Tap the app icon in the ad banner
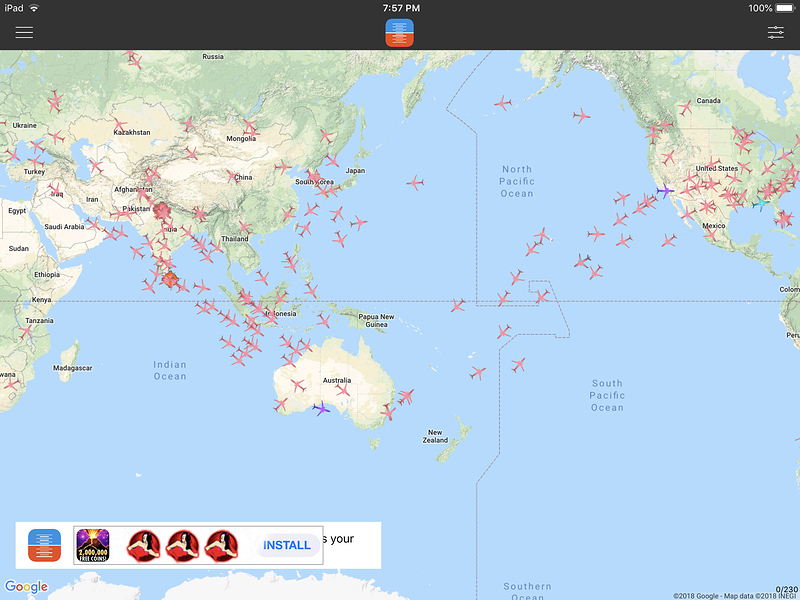The image size is (800, 600). pos(44,545)
